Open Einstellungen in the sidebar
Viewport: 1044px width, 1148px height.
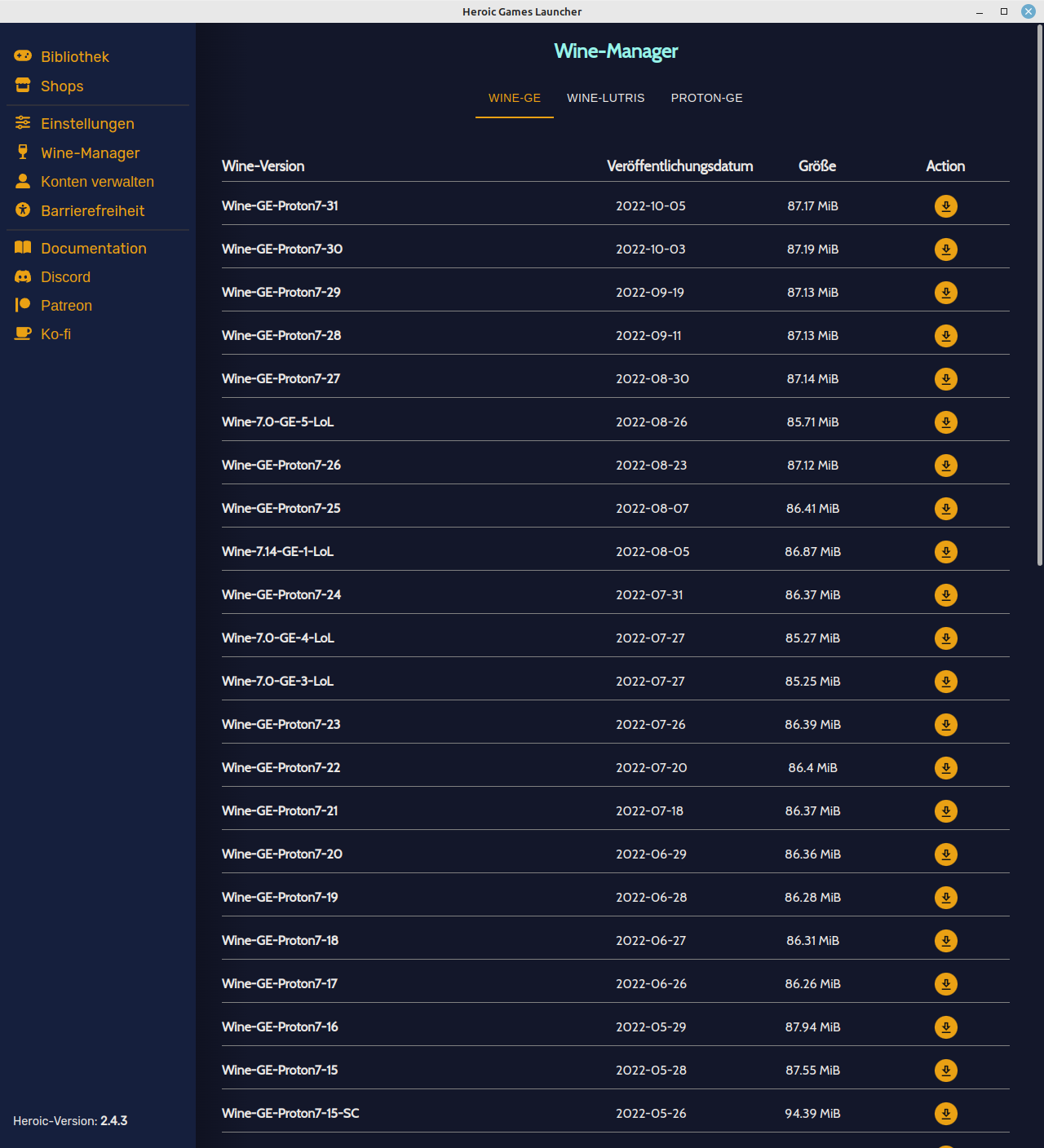(87, 123)
